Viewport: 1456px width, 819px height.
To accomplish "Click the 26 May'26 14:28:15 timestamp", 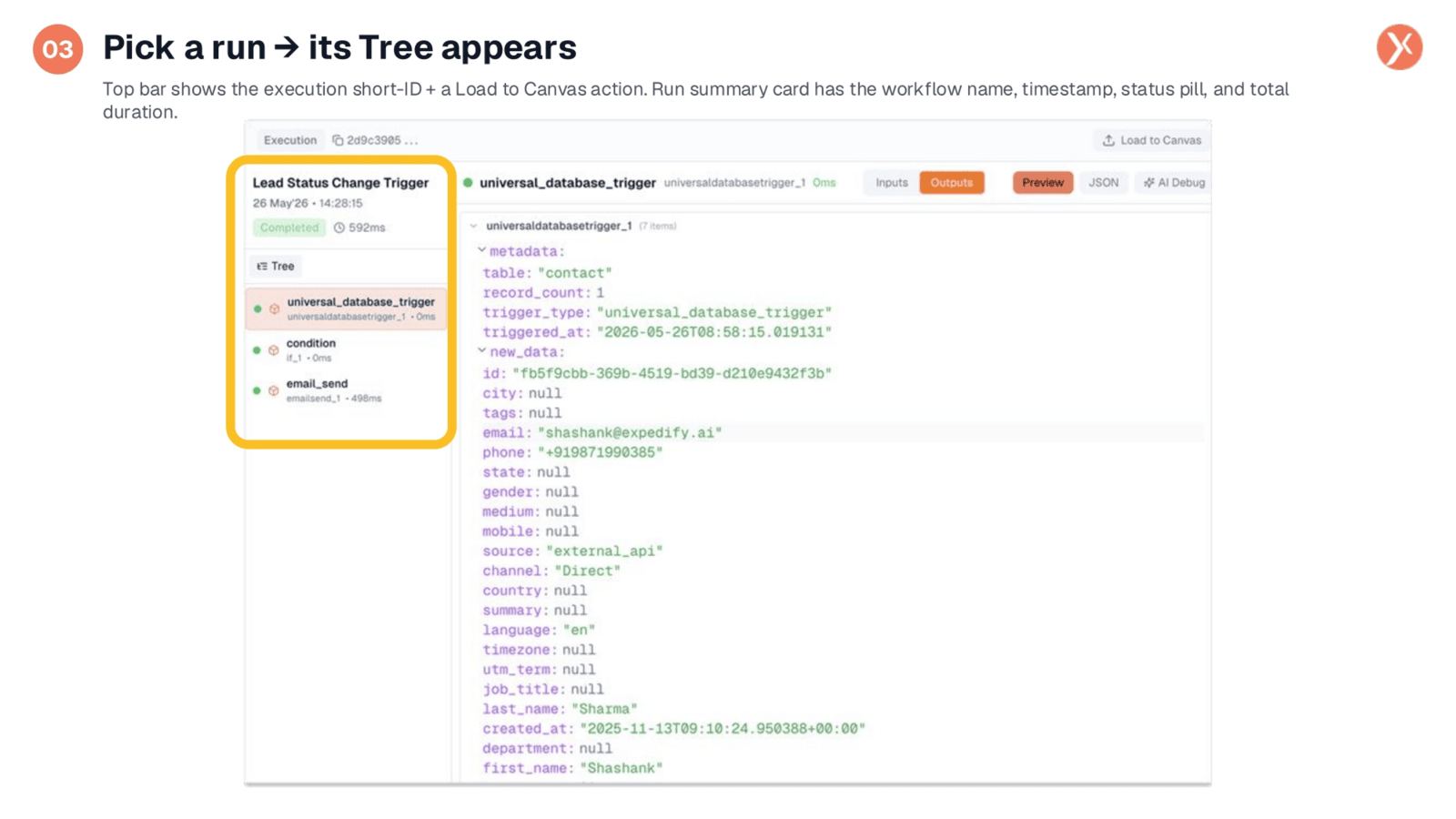I will 308,204.
